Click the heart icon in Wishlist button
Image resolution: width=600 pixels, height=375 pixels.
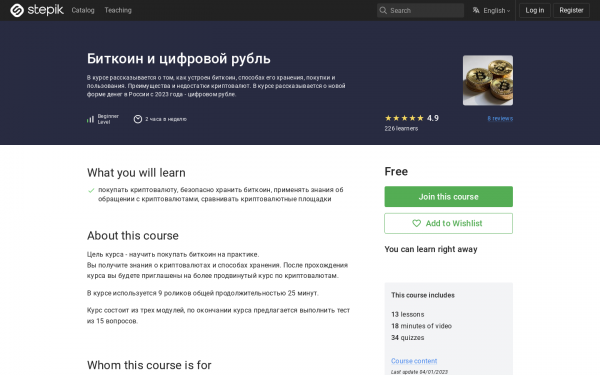416,223
